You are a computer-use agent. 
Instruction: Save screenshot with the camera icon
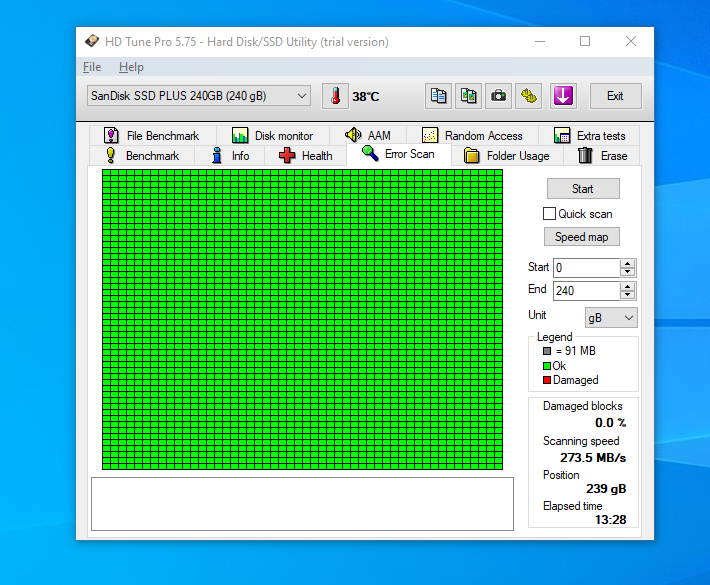499,96
